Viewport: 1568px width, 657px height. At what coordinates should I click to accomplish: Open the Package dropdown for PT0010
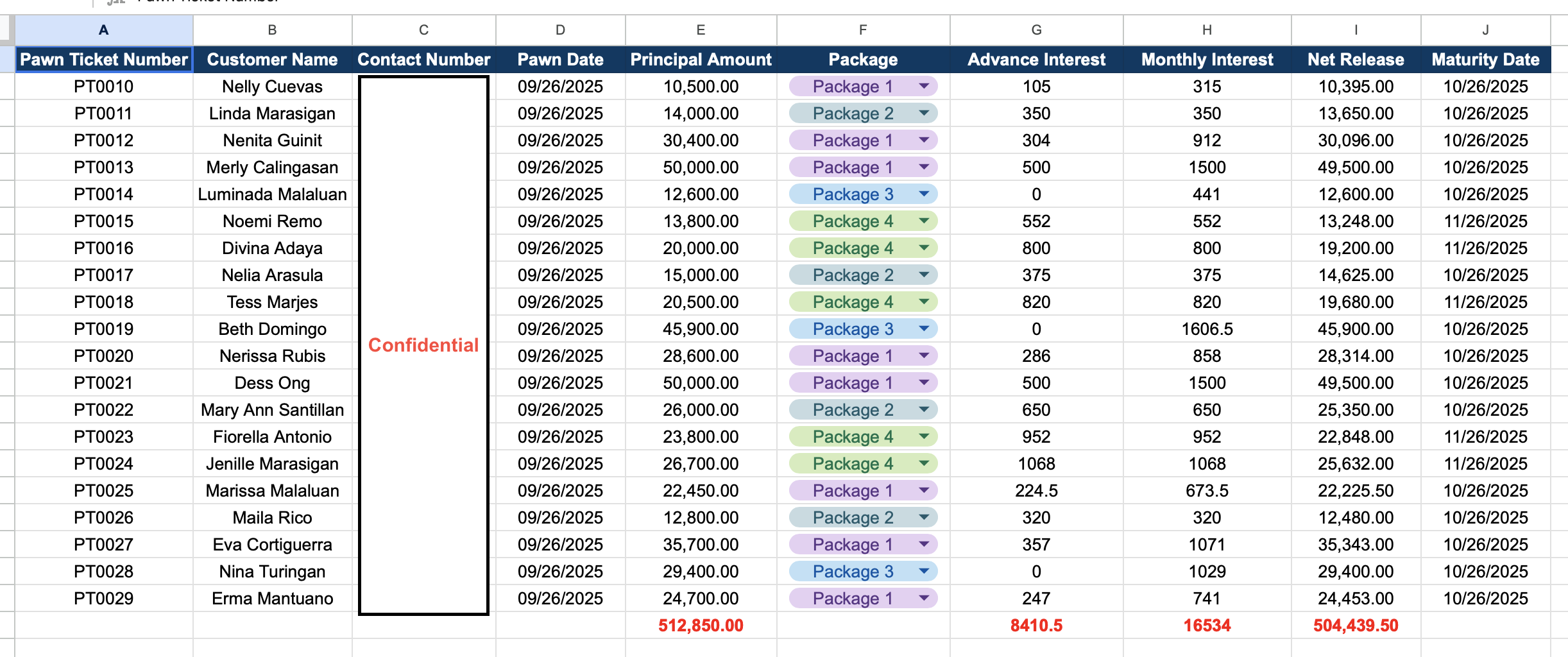tap(924, 86)
